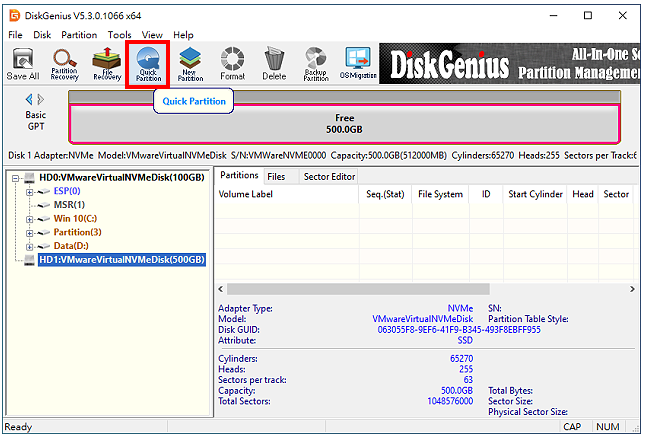Click the Attribute value SSD
This screenshot has height=439, width=645.
[465, 341]
